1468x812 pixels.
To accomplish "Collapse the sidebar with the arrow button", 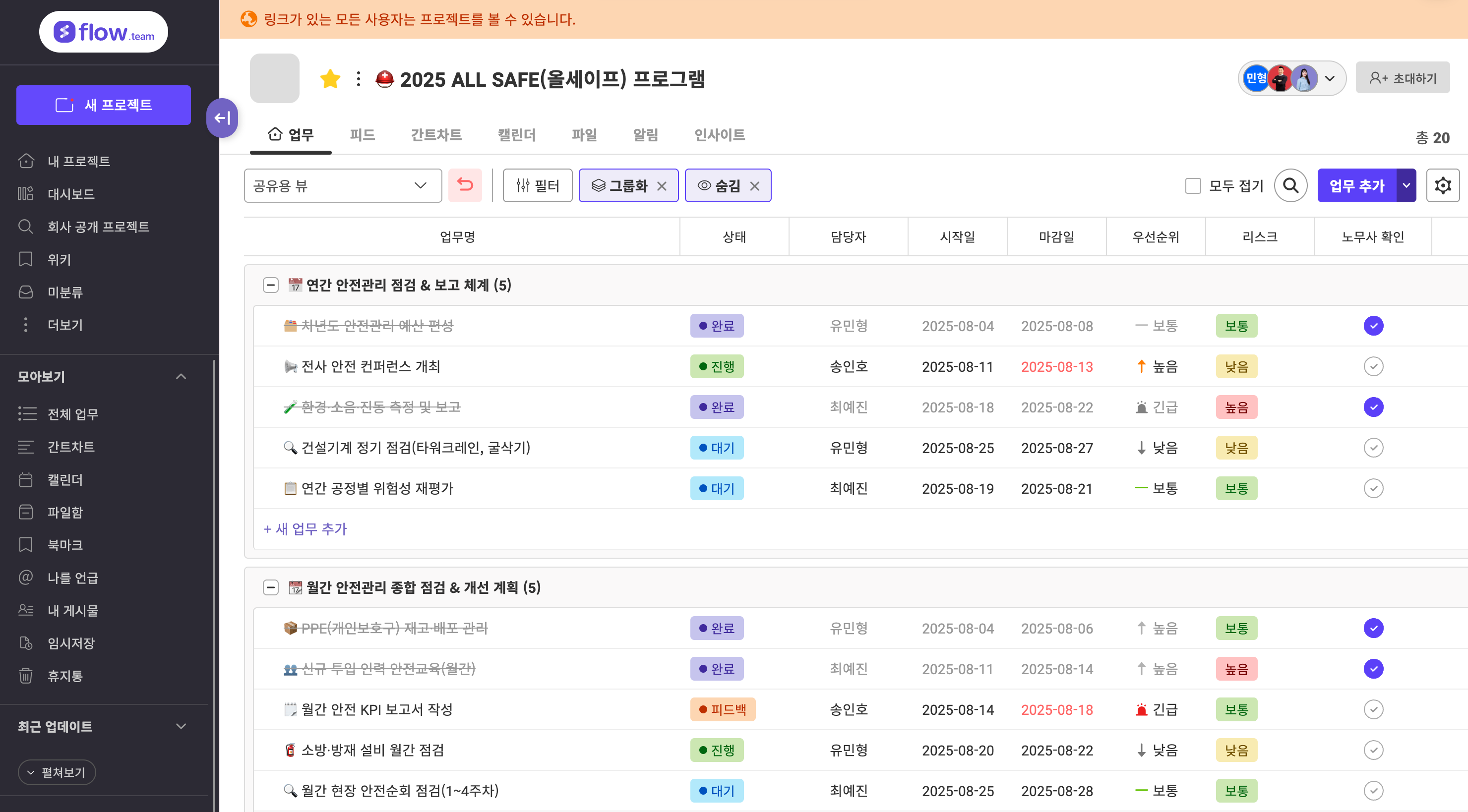I will point(222,118).
